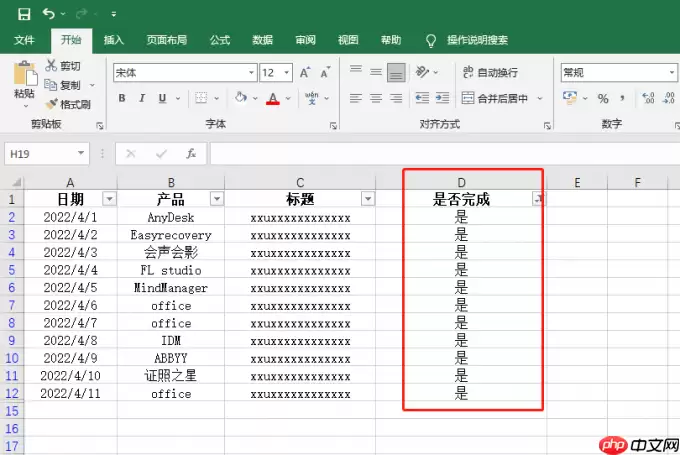Switch to the 页面布局 tab
The image size is (680, 455).
[167, 40]
